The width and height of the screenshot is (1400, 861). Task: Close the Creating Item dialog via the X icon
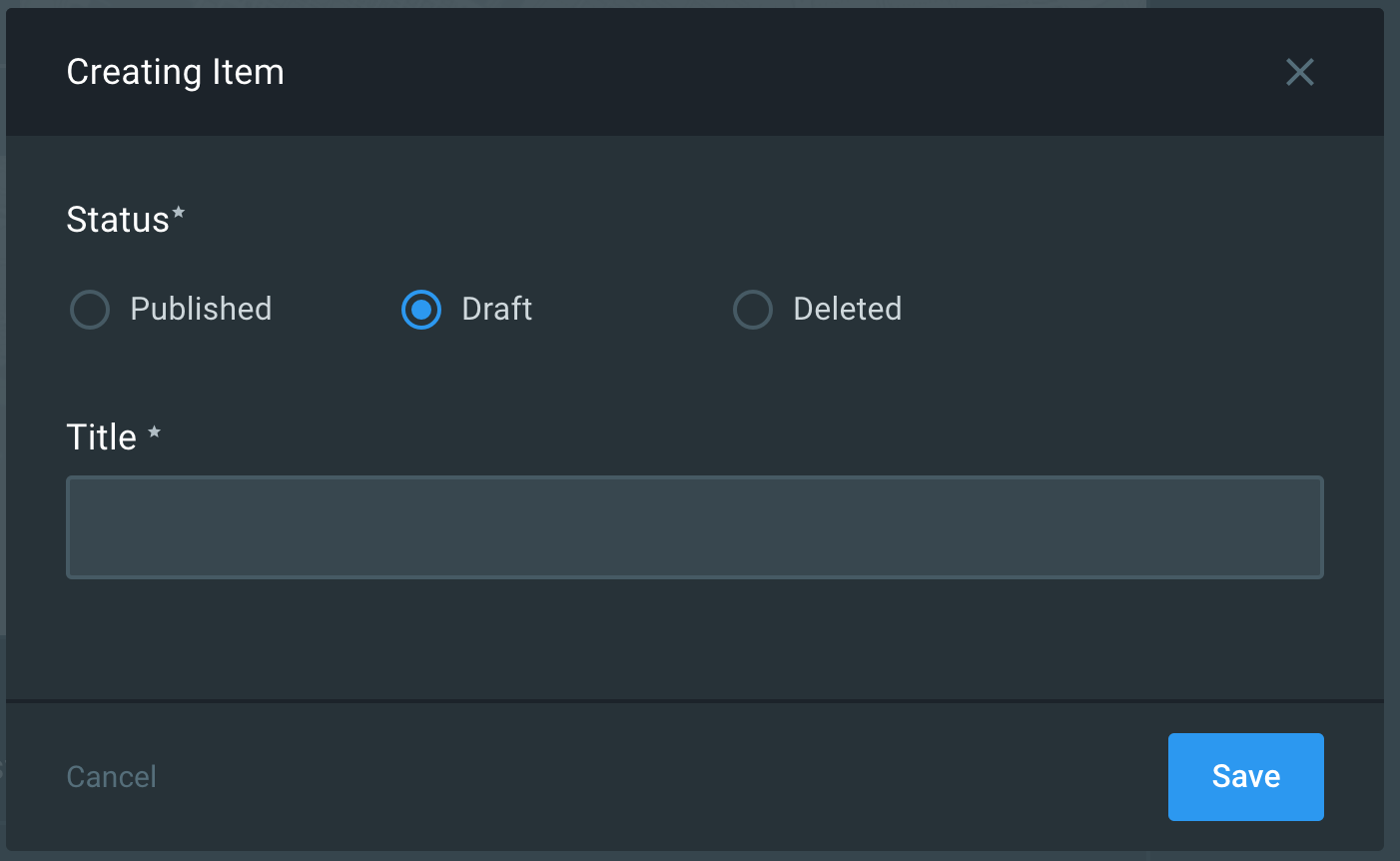[1299, 72]
